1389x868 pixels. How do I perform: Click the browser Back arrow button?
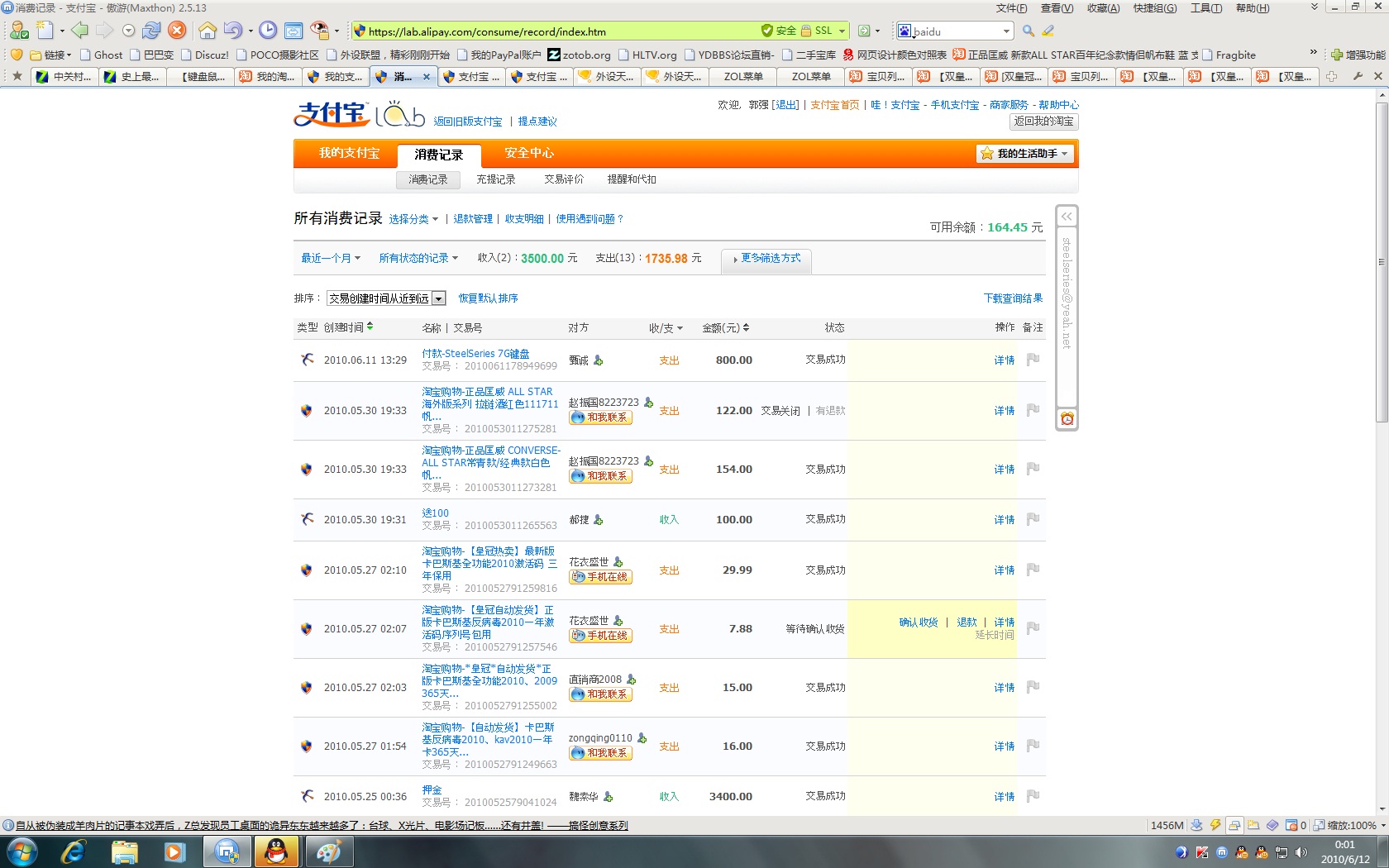(79, 31)
